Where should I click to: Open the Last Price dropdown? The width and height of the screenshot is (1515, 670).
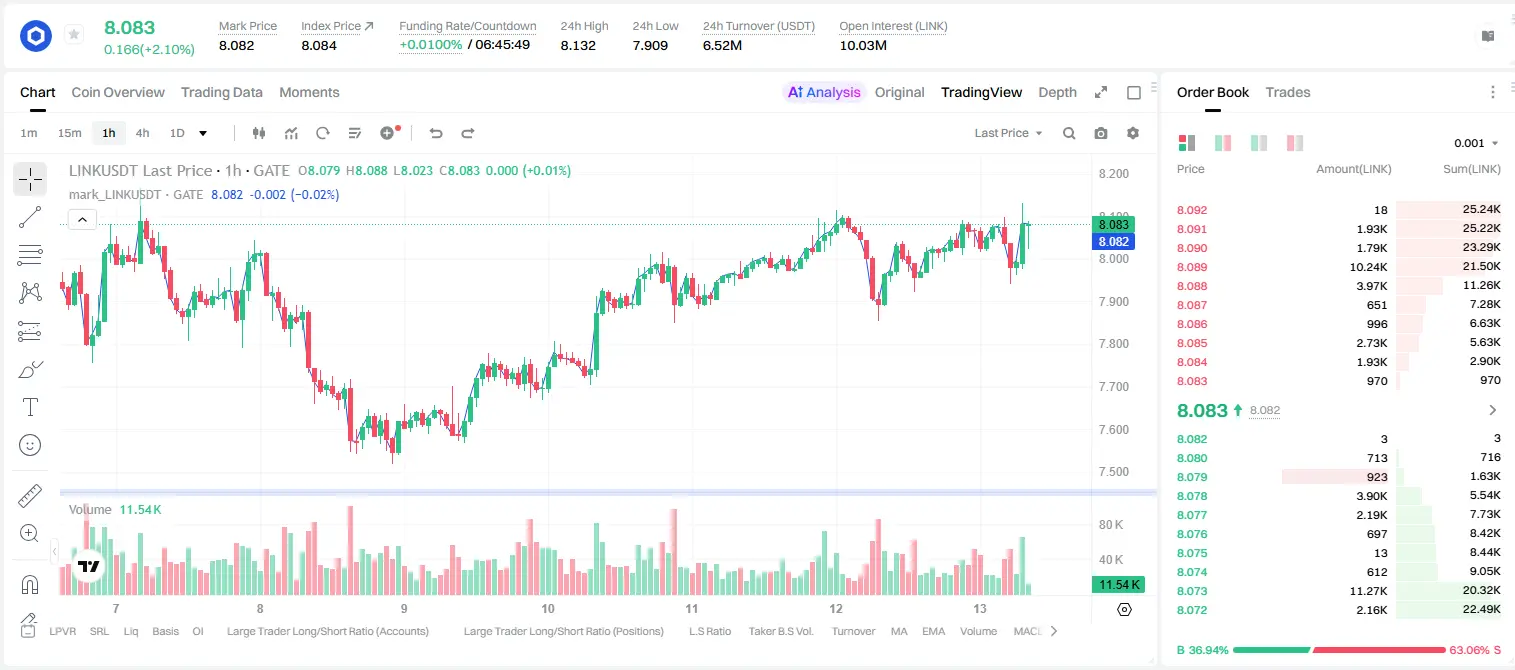click(1008, 133)
